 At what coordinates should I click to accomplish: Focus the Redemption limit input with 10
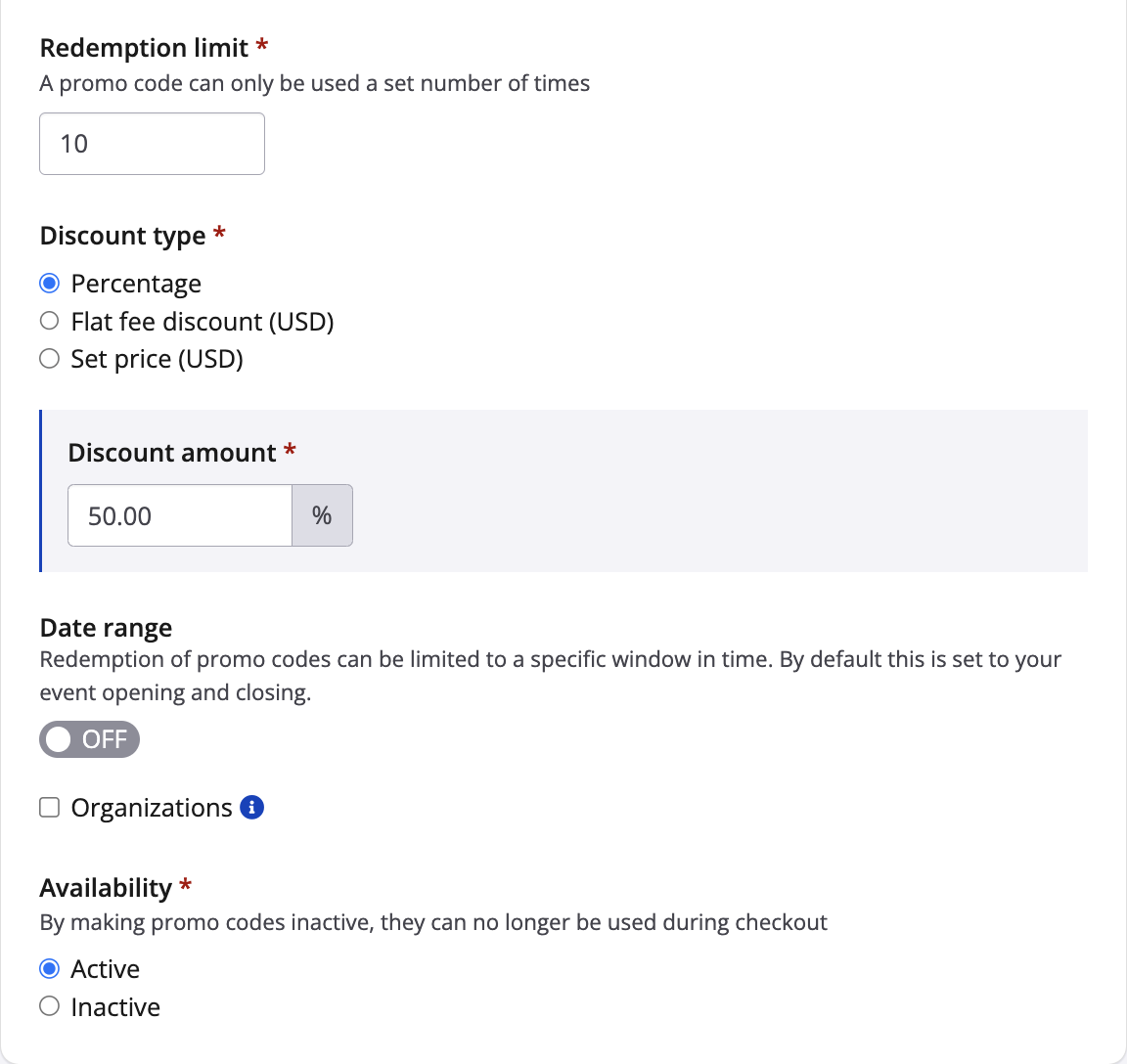click(152, 144)
